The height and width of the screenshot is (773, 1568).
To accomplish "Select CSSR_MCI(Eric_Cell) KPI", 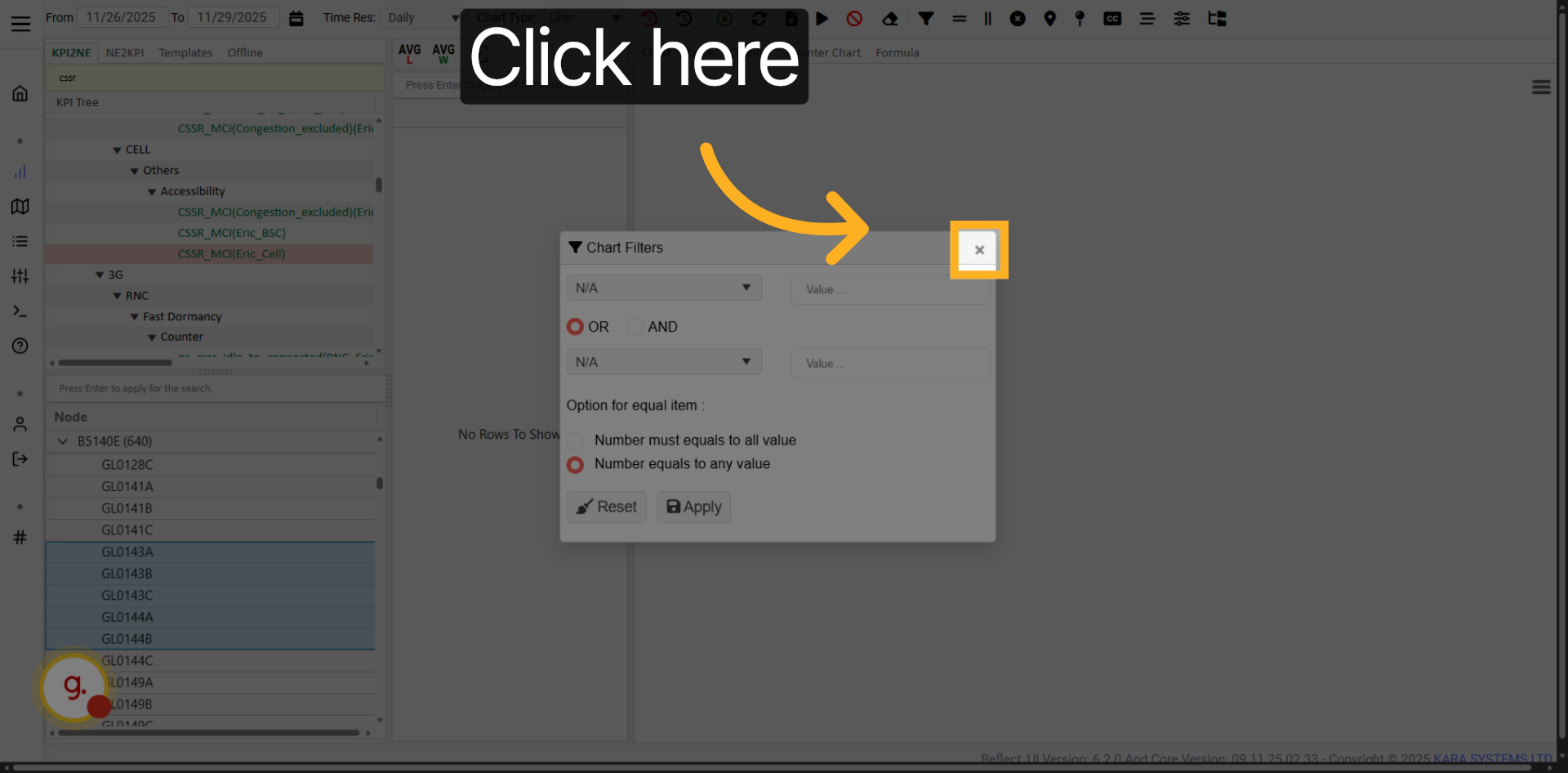I will [232, 254].
